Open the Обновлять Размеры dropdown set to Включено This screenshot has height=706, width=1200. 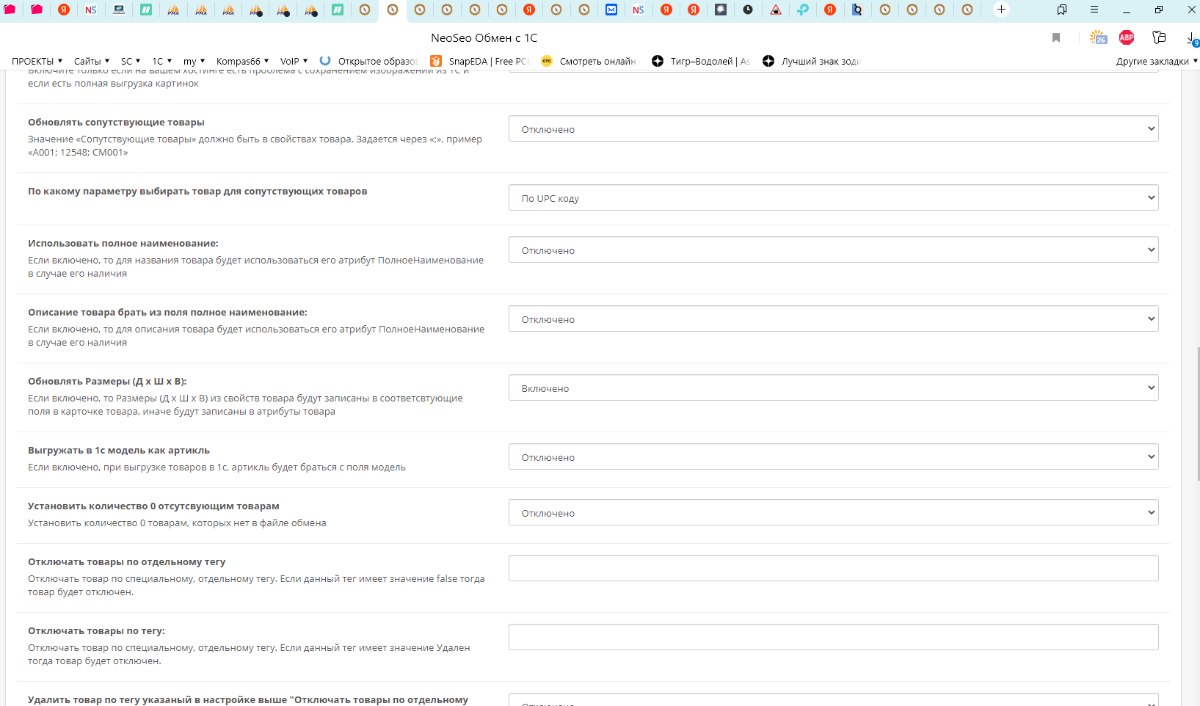tap(833, 388)
